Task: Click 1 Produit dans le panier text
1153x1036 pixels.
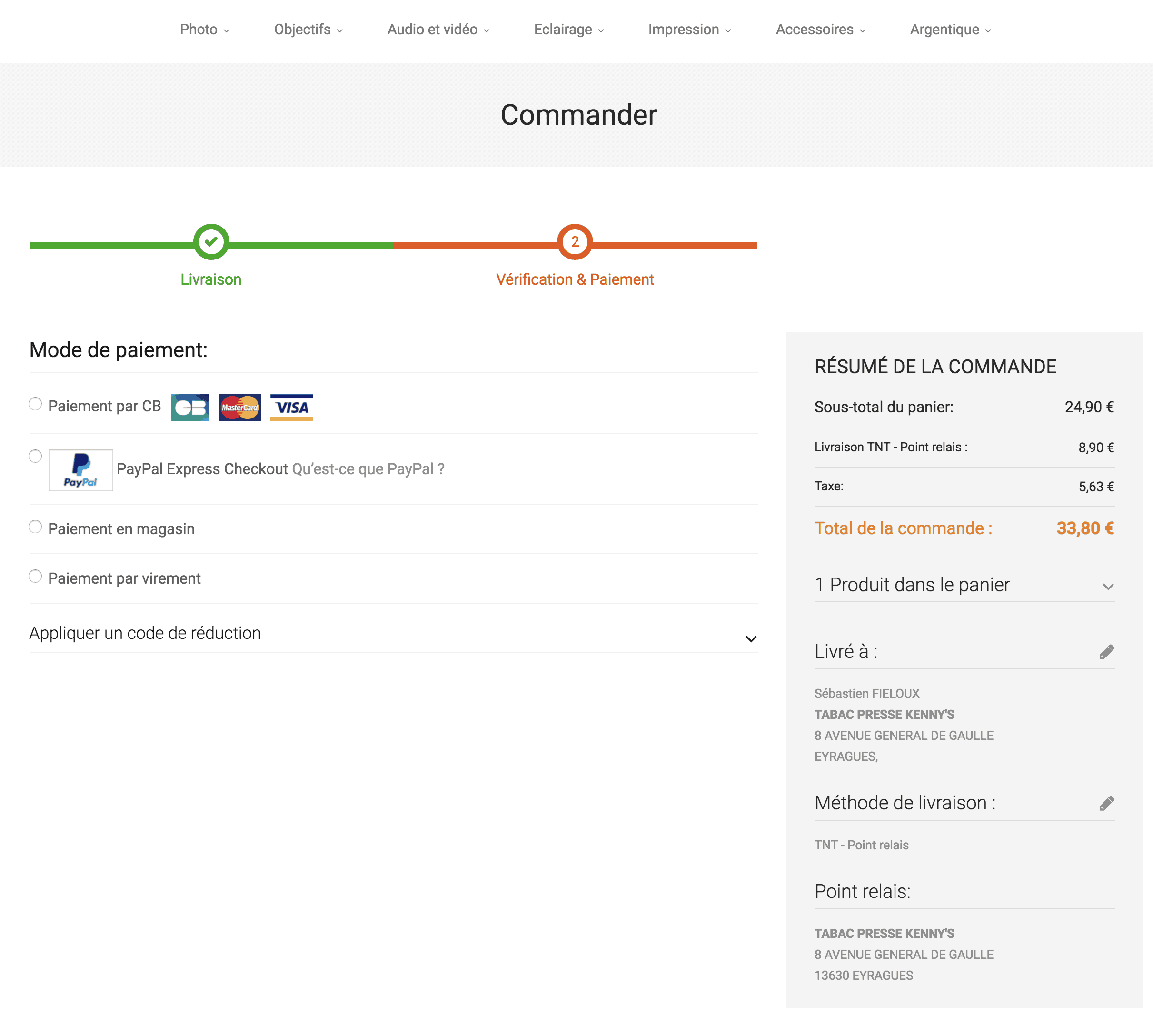Action: pos(912,585)
